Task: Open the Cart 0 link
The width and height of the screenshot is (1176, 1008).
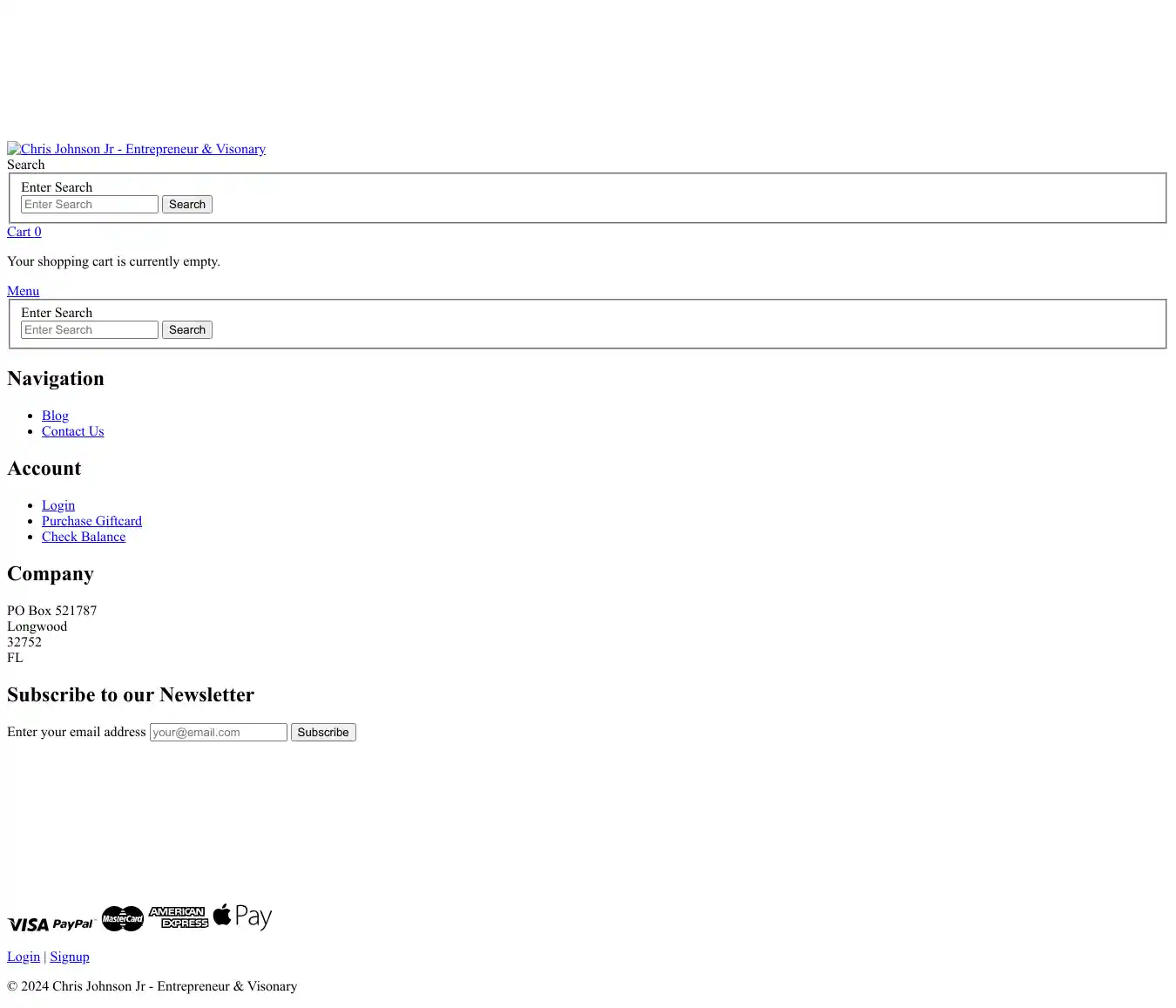Action: [24, 232]
